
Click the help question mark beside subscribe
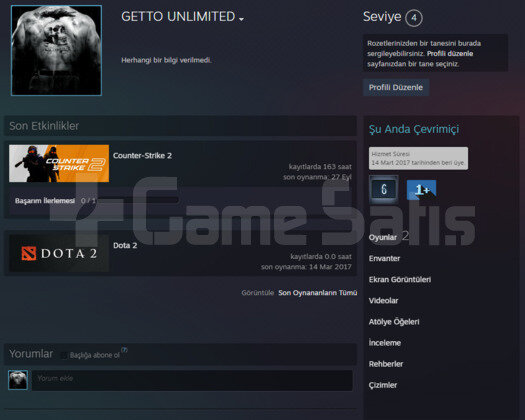click(124, 350)
